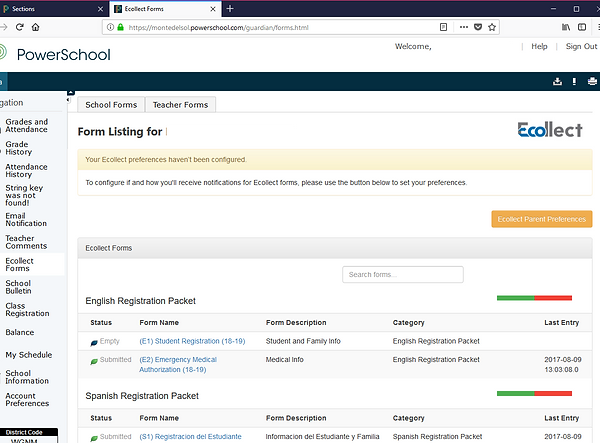
Task: Click Category header in Spanish packet table
Action: point(408,418)
